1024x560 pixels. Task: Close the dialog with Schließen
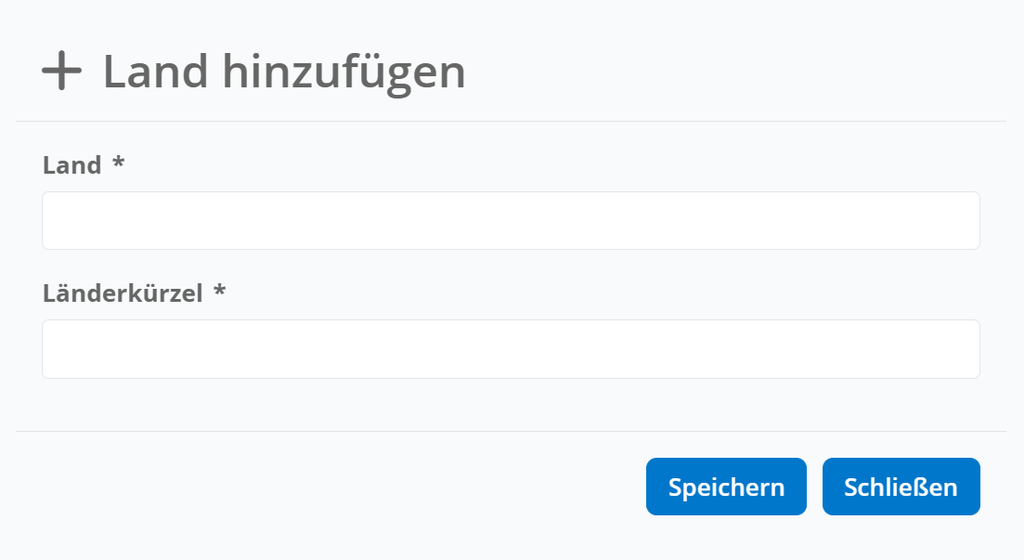901,487
